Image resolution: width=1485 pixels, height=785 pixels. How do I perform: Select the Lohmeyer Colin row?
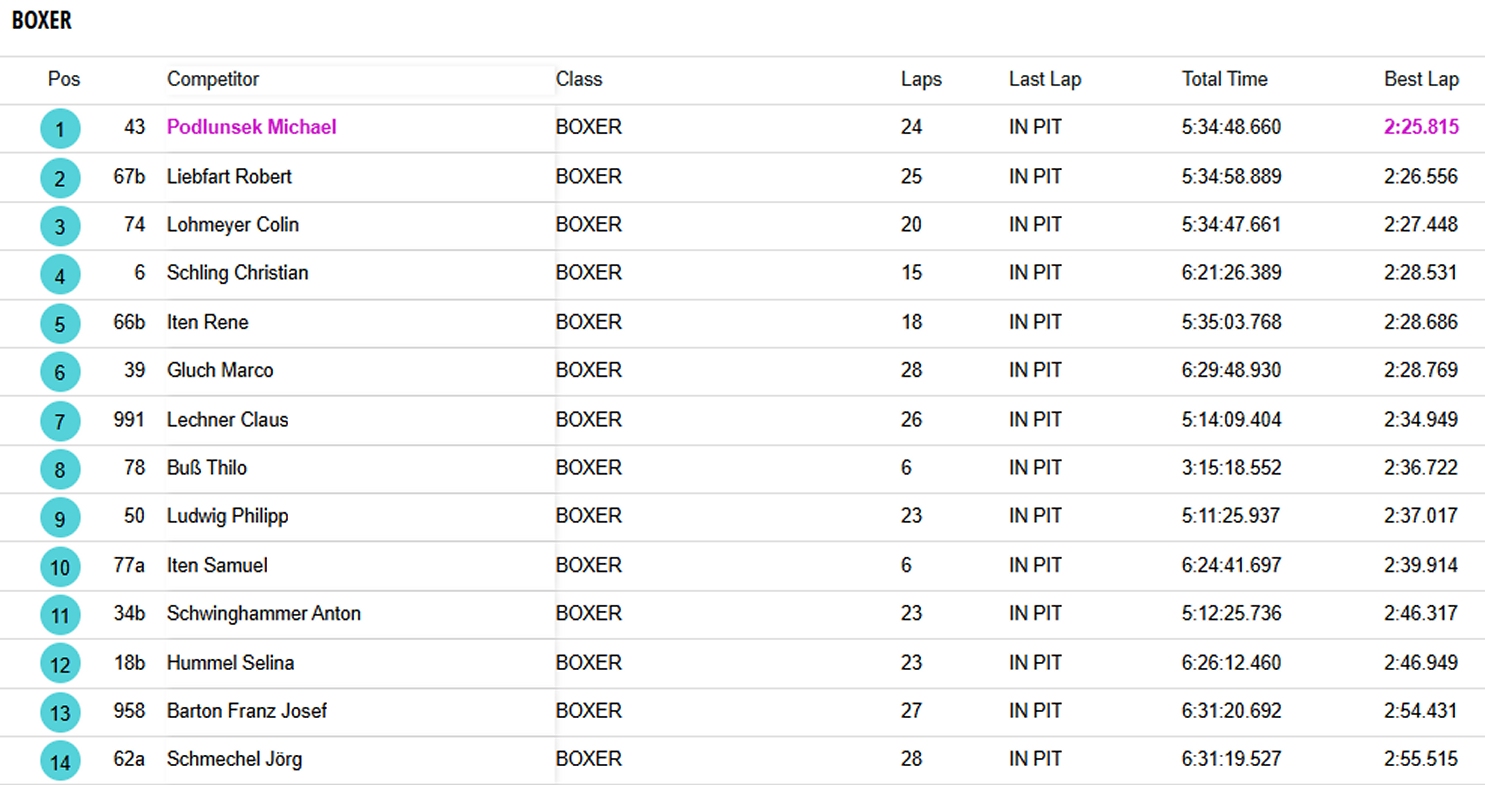pos(232,224)
